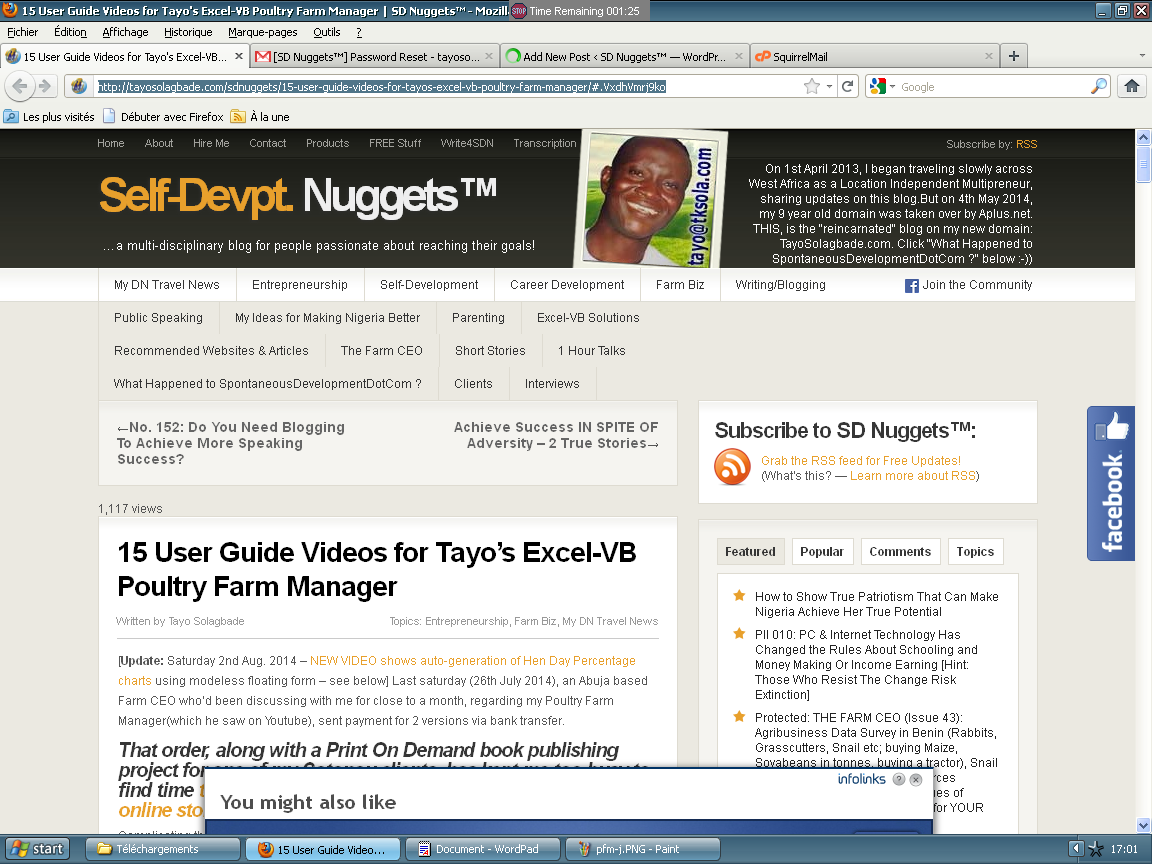Image resolution: width=1152 pixels, height=864 pixels.
Task: Switch to Add New Post WordPress tab
Action: click(624, 57)
